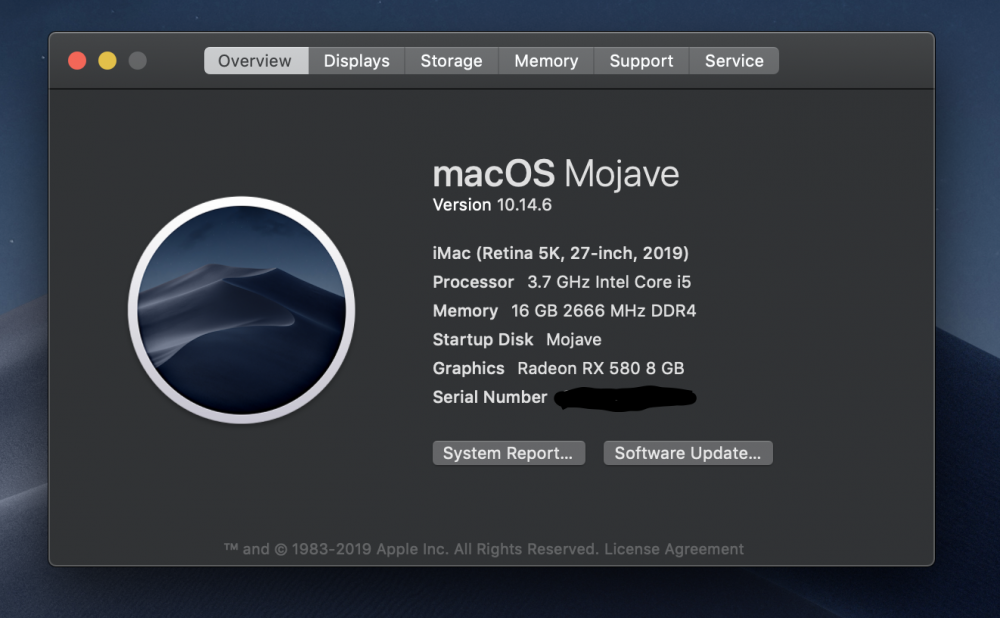The image size is (1000, 618).
Task: Click the 3.7 GHz Intel Core i5 value
Action: coord(609,282)
